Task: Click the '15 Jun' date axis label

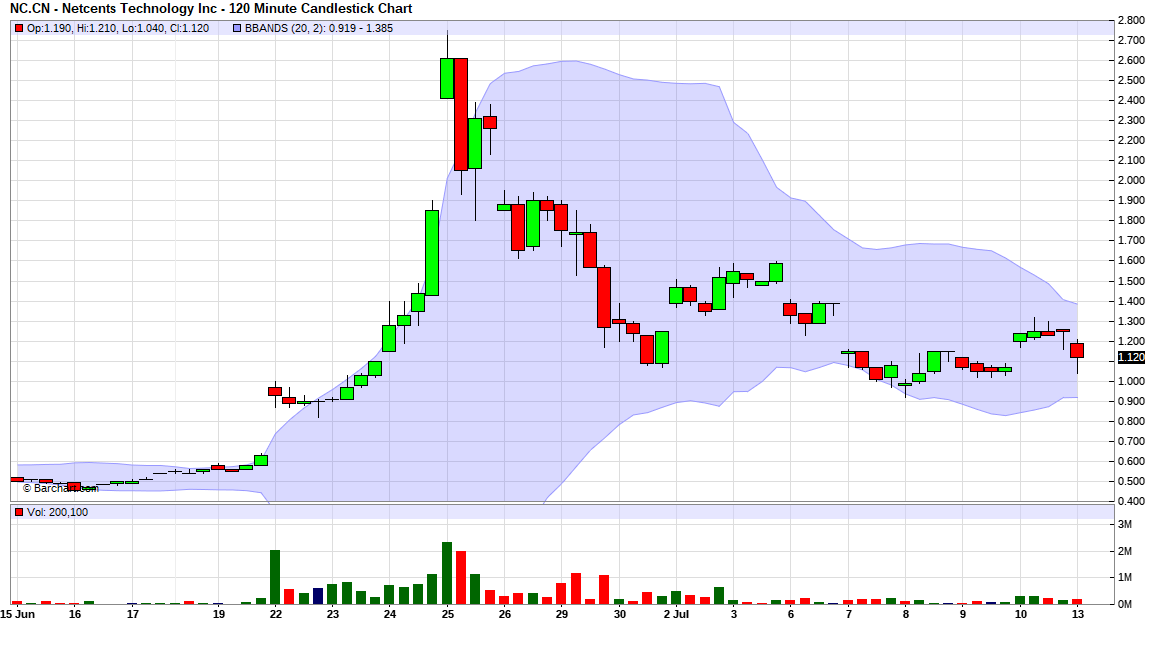Action: pos(17,614)
